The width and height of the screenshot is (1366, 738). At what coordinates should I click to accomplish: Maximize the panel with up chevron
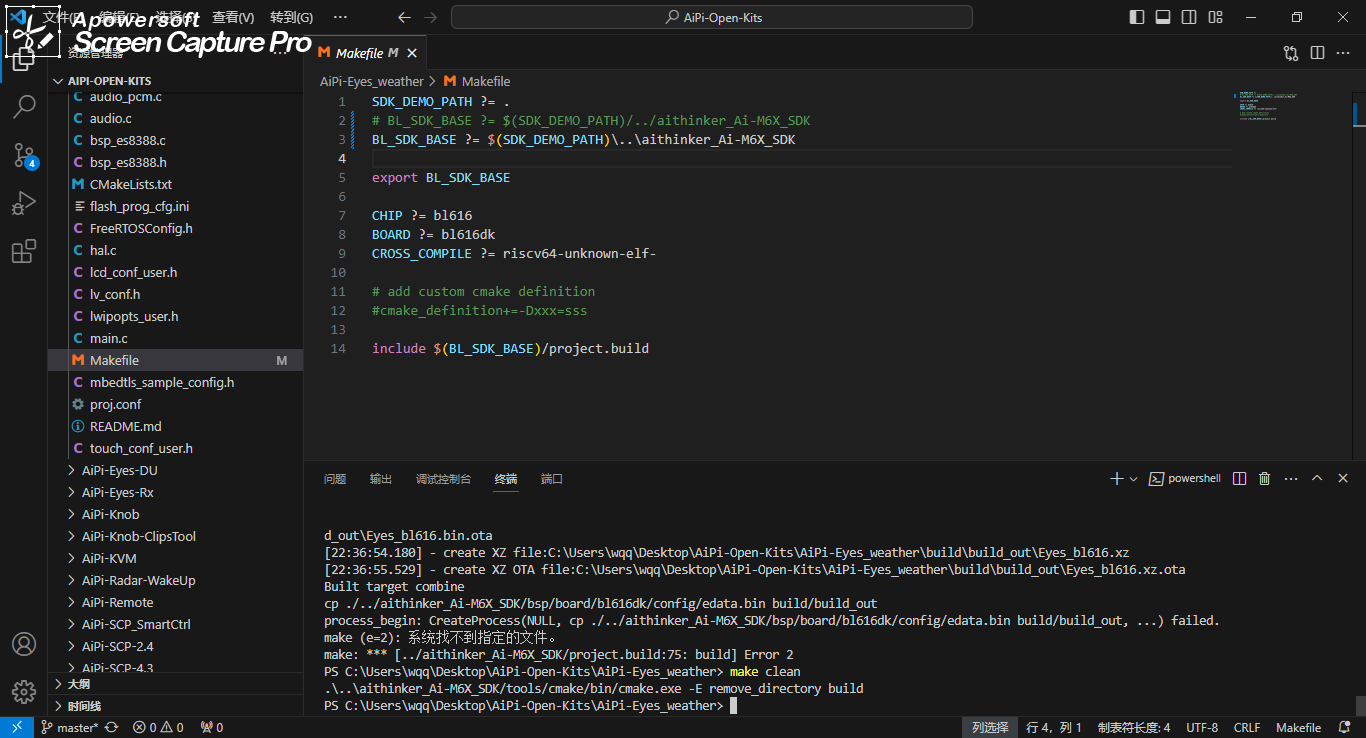[1317, 479]
